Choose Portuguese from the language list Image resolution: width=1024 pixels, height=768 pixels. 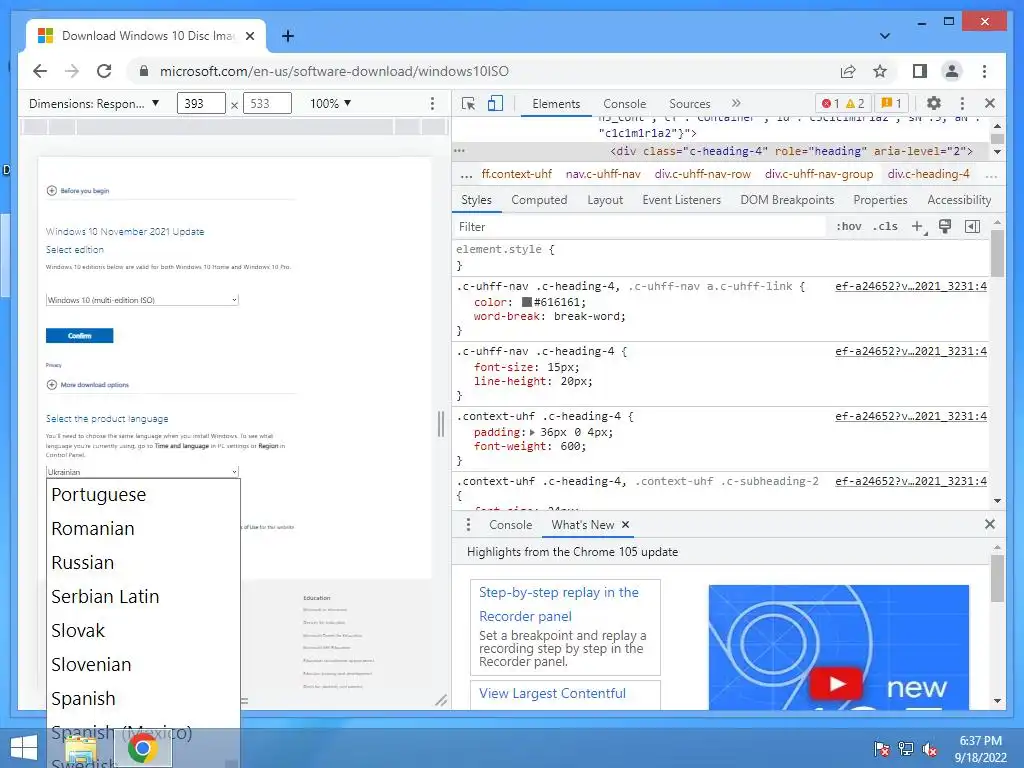tap(144, 495)
